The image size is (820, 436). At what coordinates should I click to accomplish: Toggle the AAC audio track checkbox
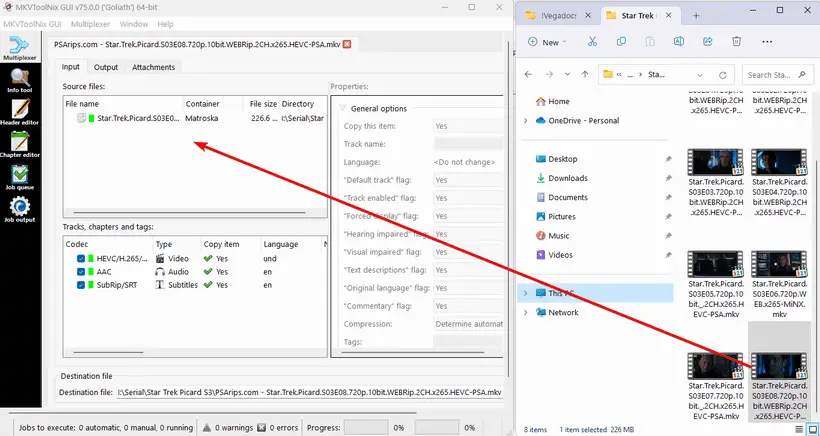(81, 272)
